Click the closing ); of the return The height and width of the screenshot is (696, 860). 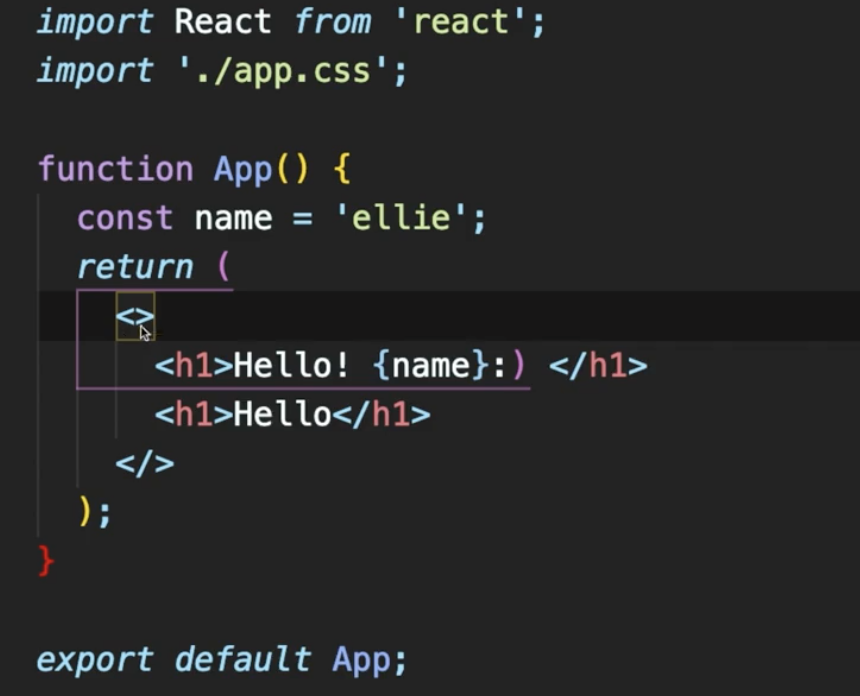95,513
